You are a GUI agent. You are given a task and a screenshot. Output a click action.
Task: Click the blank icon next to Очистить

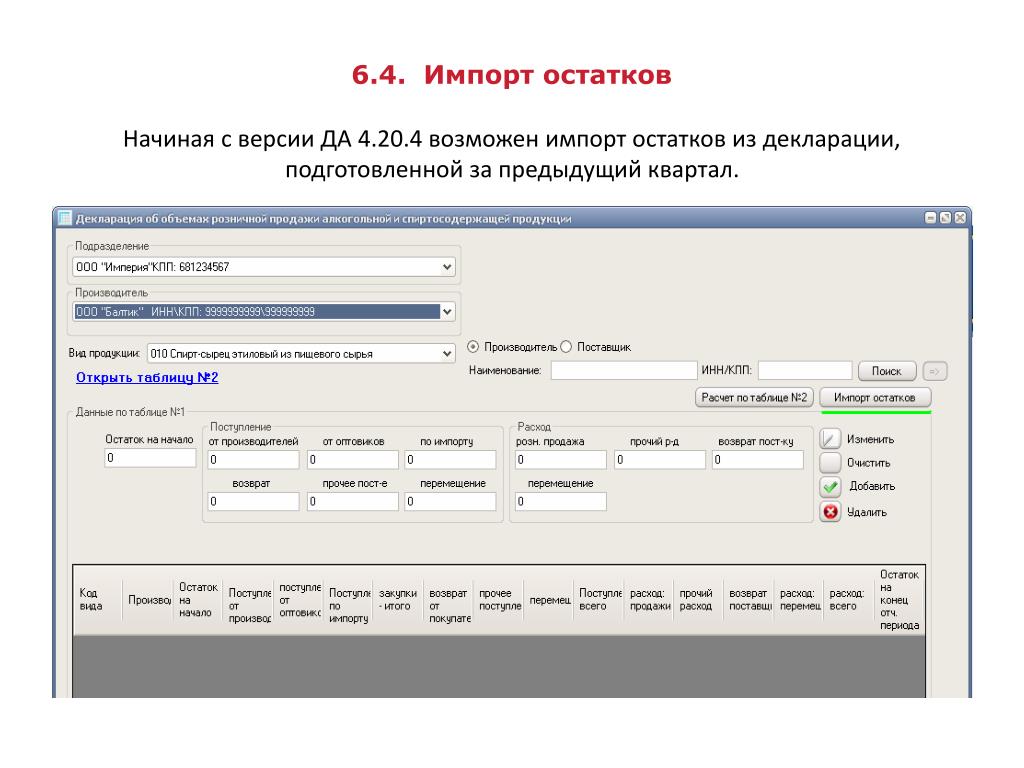pyautogui.click(x=830, y=462)
